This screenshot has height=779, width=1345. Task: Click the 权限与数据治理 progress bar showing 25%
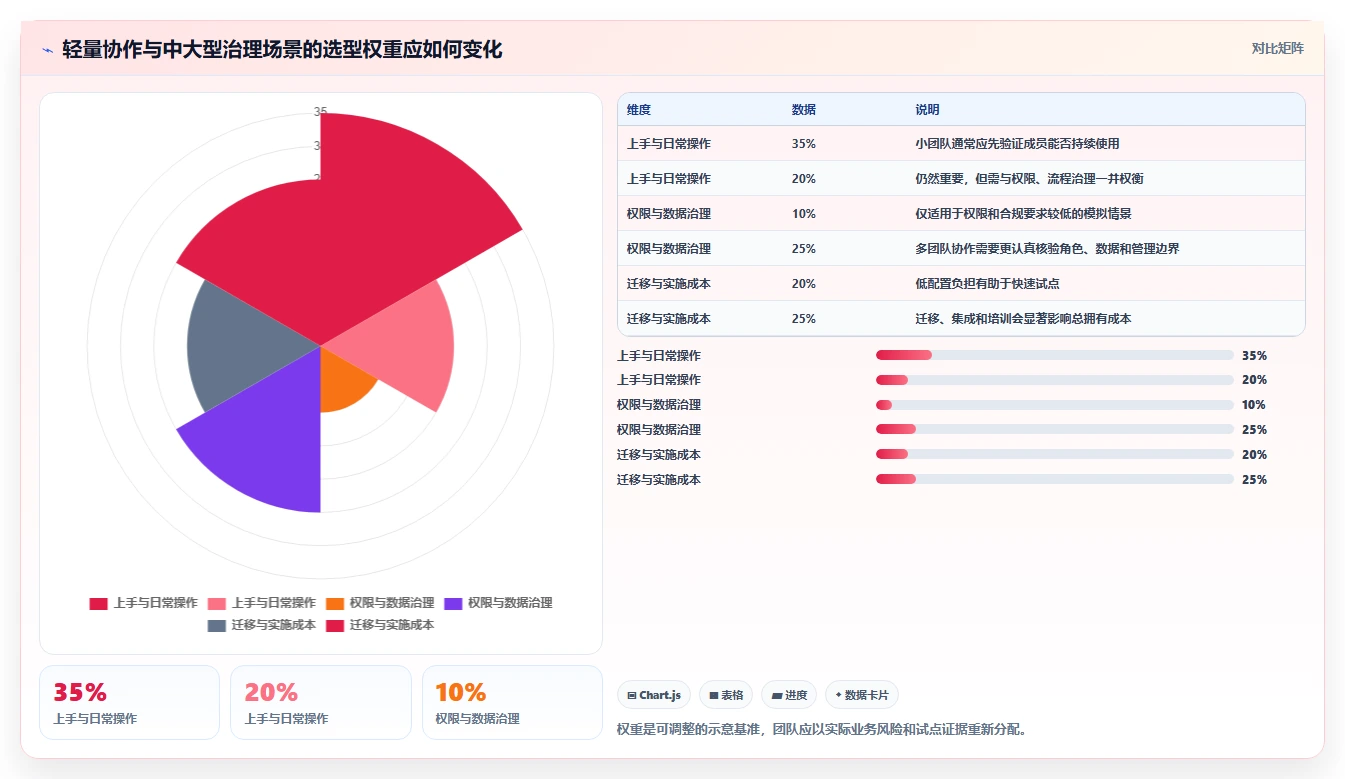pos(1055,430)
